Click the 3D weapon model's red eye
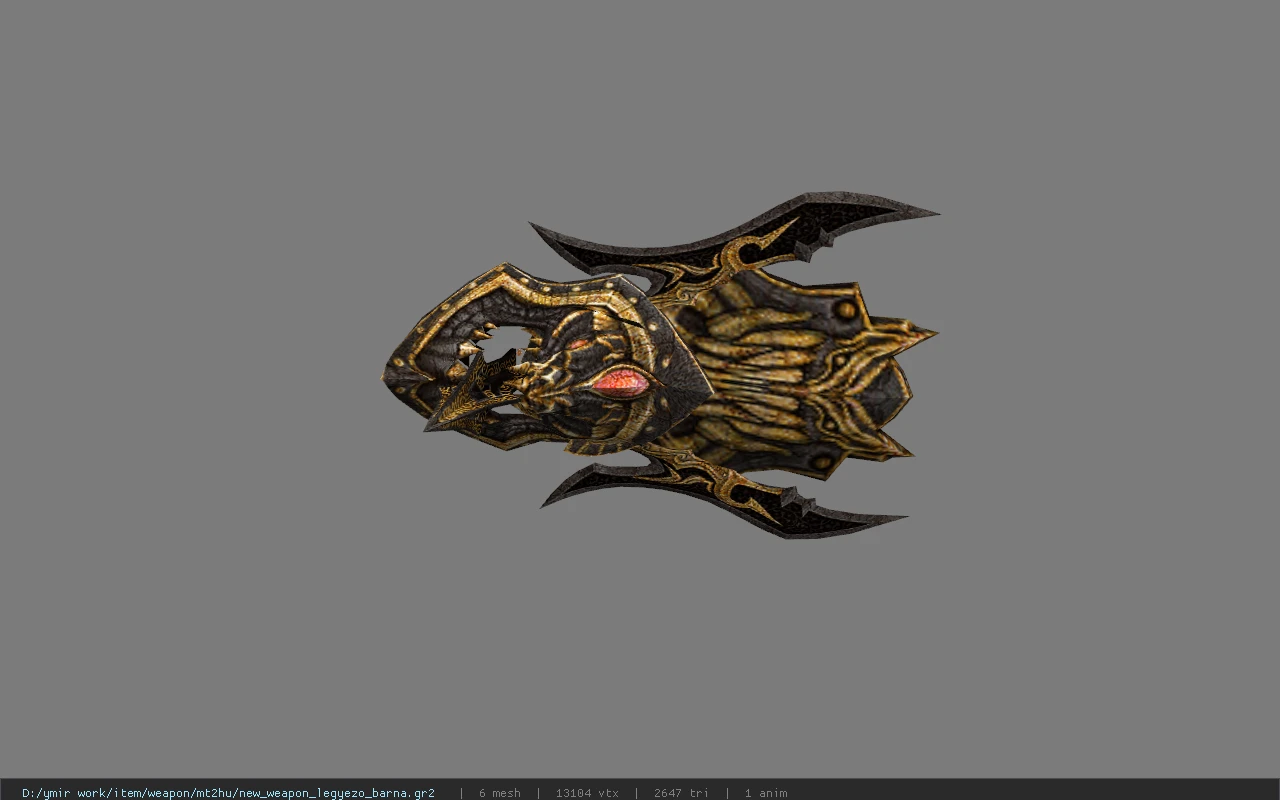 tap(622, 382)
